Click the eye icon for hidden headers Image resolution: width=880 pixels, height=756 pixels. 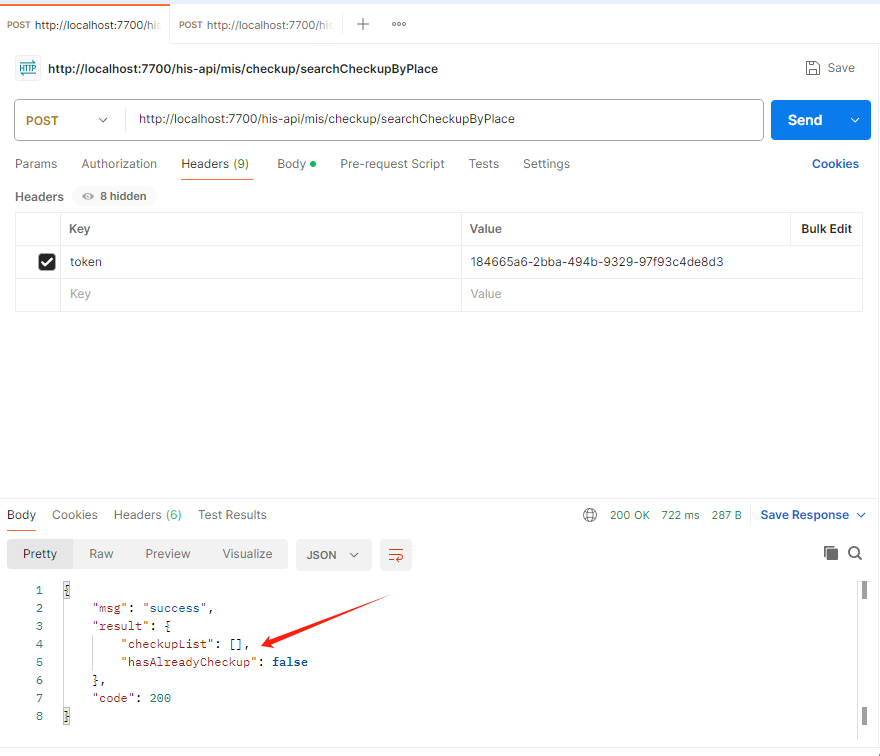pyautogui.click(x=88, y=196)
